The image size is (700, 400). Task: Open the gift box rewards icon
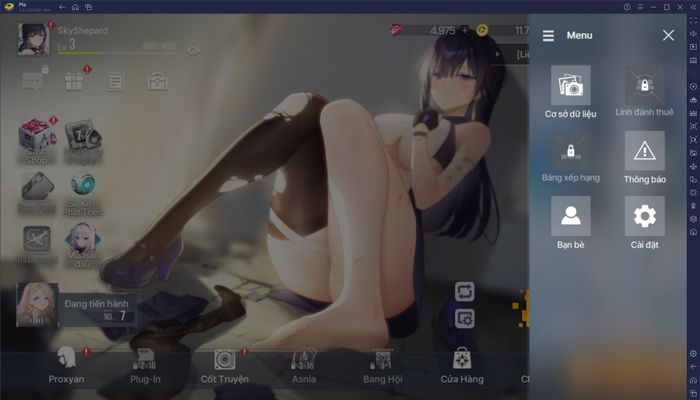click(74, 81)
